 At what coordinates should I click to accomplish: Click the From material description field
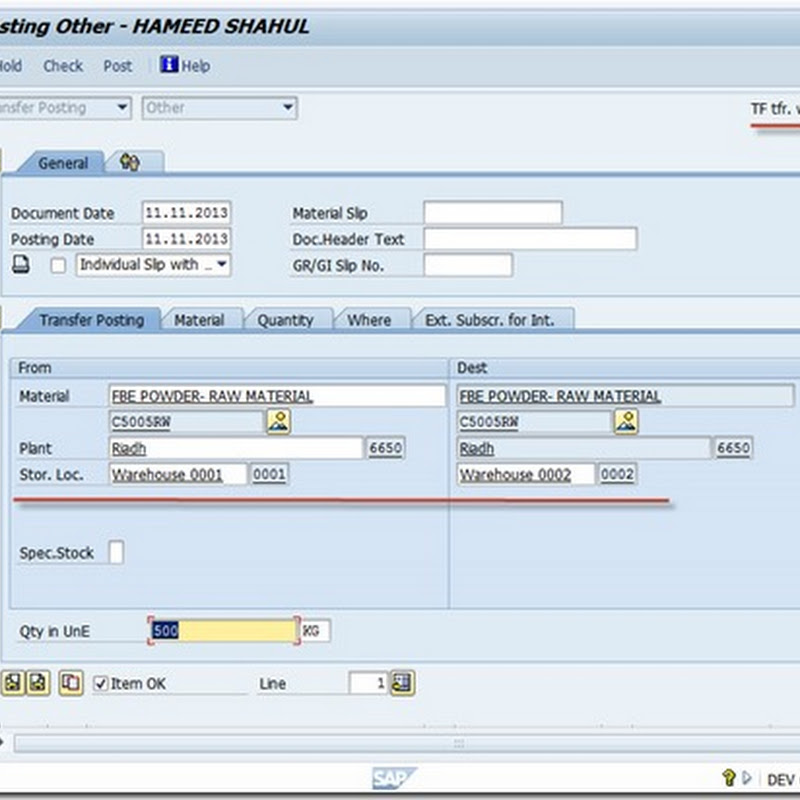click(277, 396)
